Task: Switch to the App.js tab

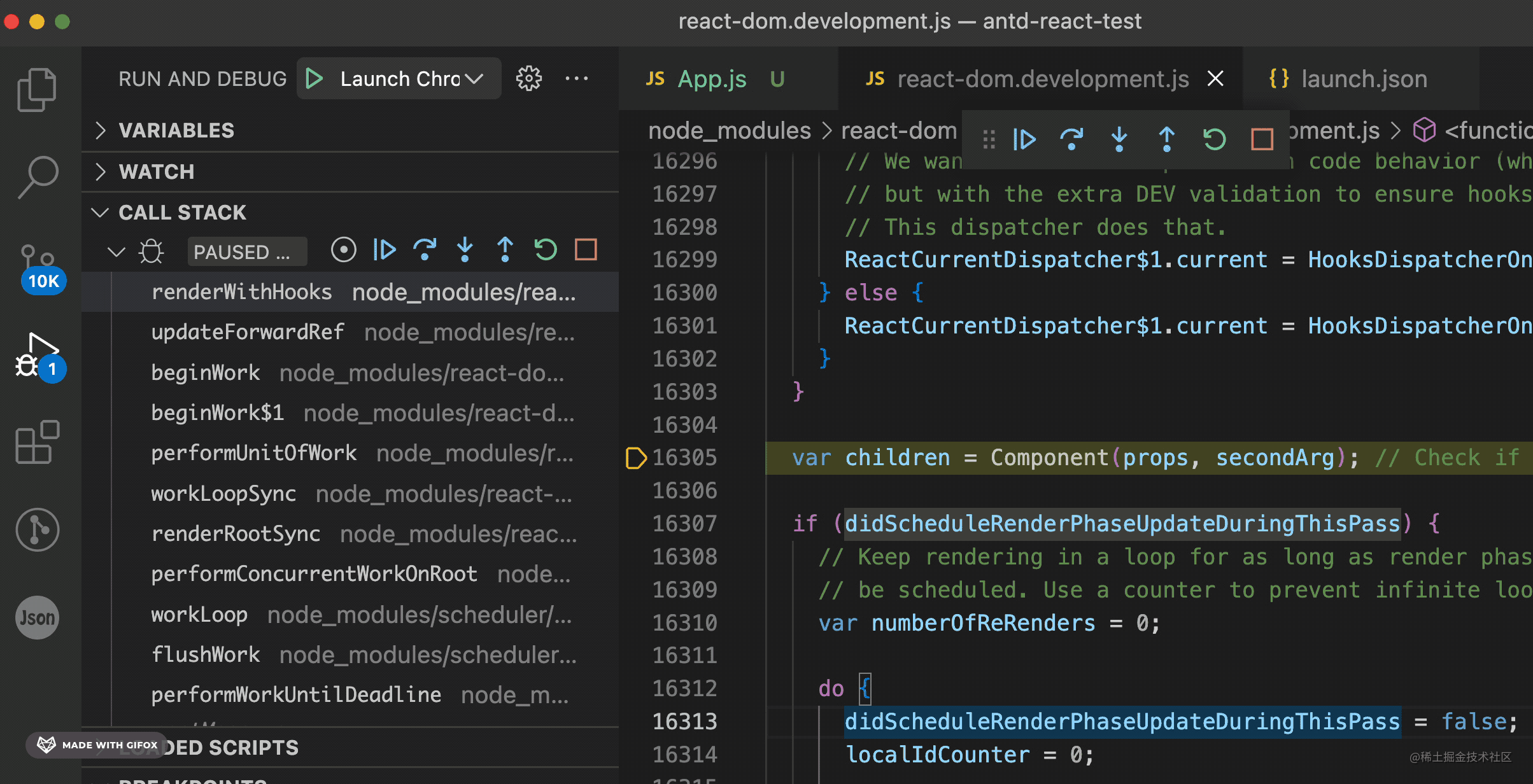Action: point(711,79)
